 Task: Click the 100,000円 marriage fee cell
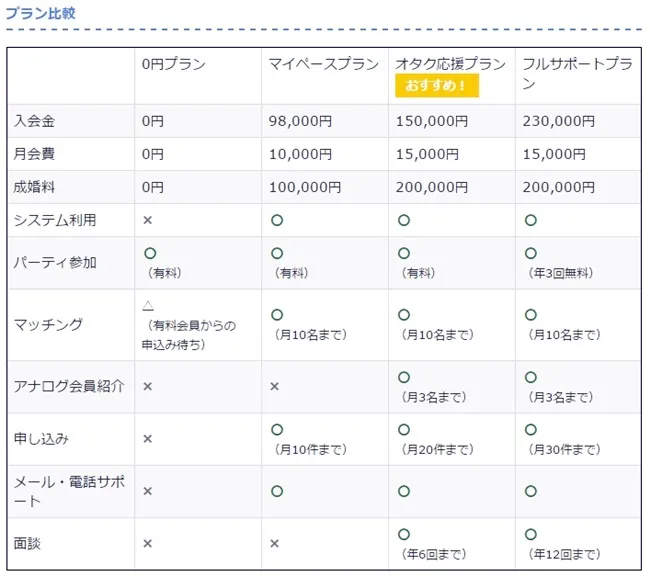tap(305, 187)
